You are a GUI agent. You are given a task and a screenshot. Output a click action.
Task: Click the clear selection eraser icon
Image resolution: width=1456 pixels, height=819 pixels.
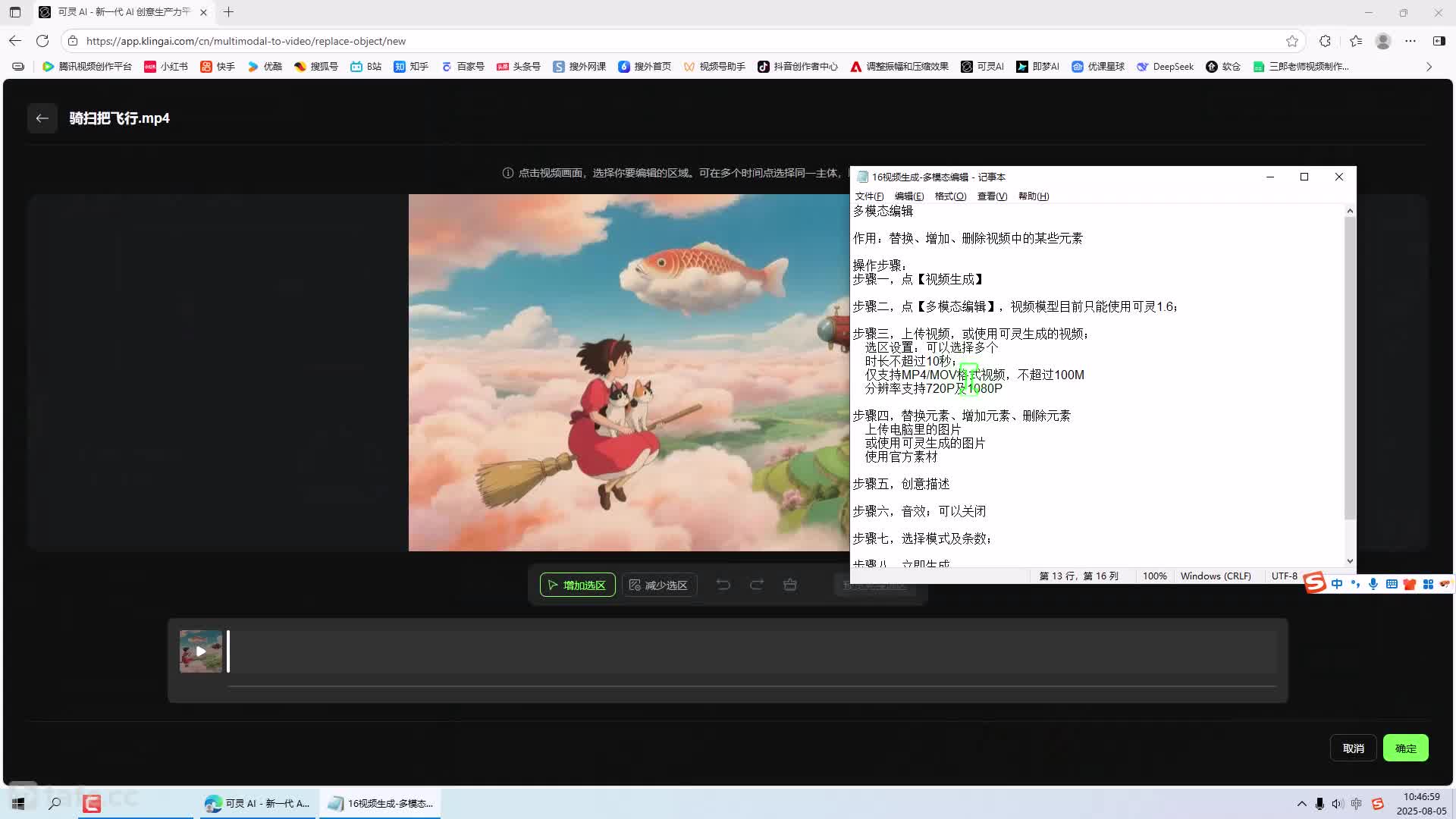tap(790, 585)
